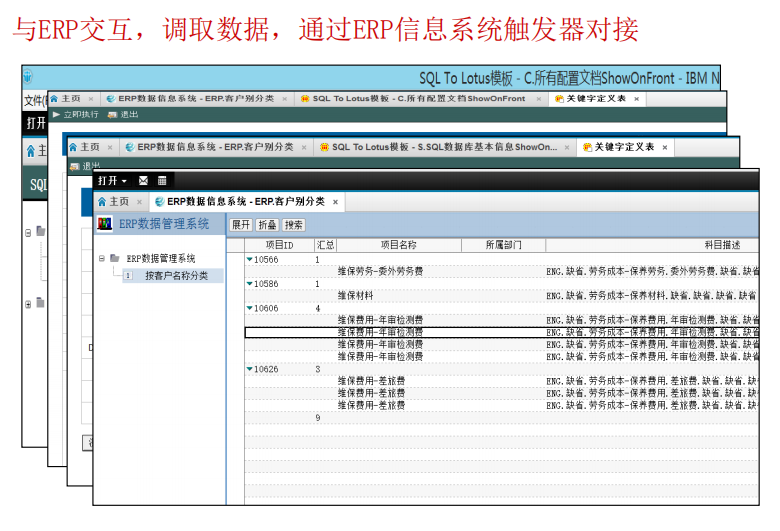
Task: Collapse the ERP数据管理系统 tree node
Action: pyautogui.click(x=101, y=258)
